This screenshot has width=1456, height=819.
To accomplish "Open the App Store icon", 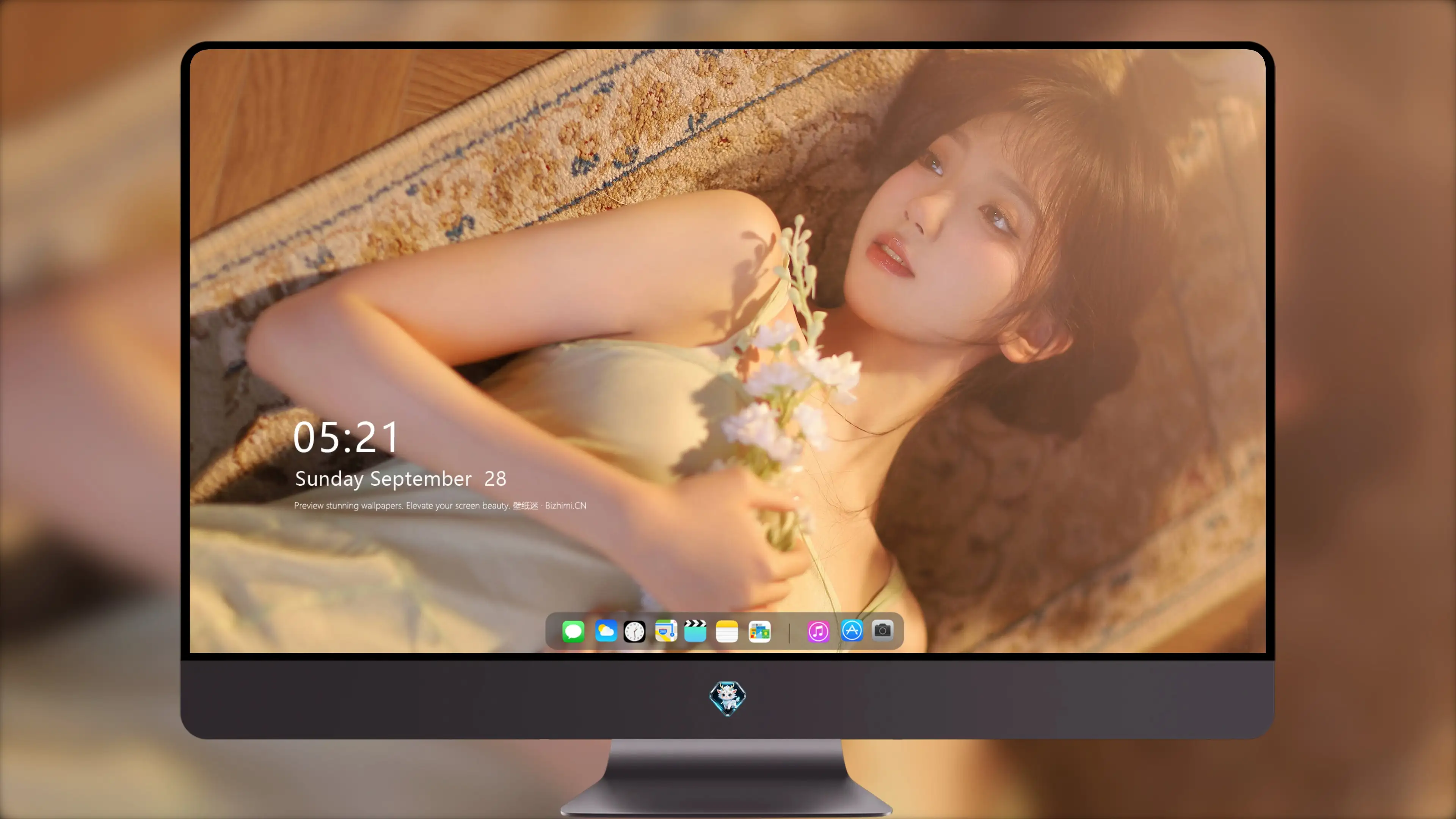I will (x=852, y=630).
